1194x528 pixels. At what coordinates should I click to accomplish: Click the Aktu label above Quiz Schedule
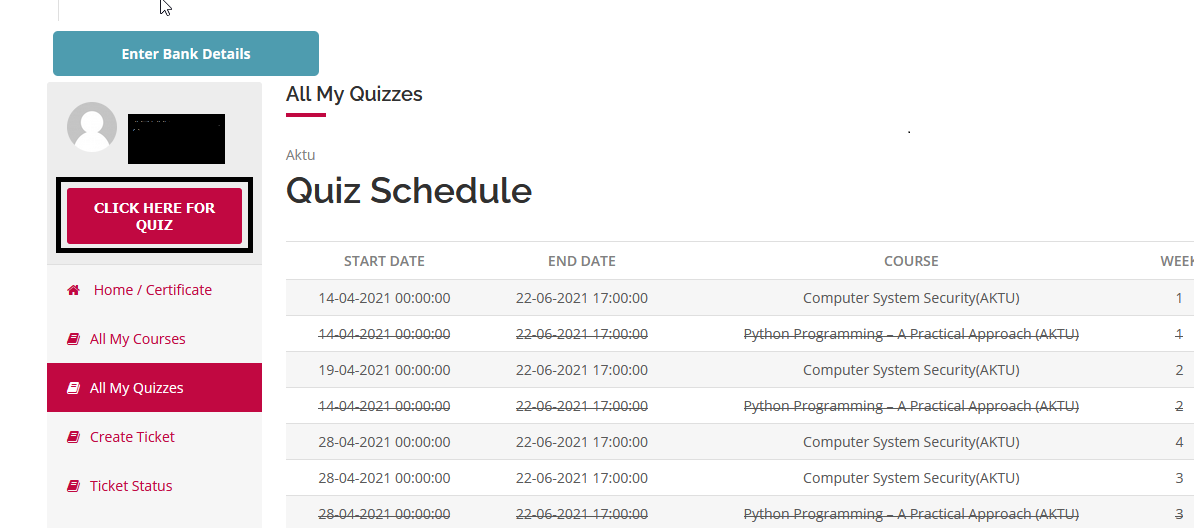[301, 155]
